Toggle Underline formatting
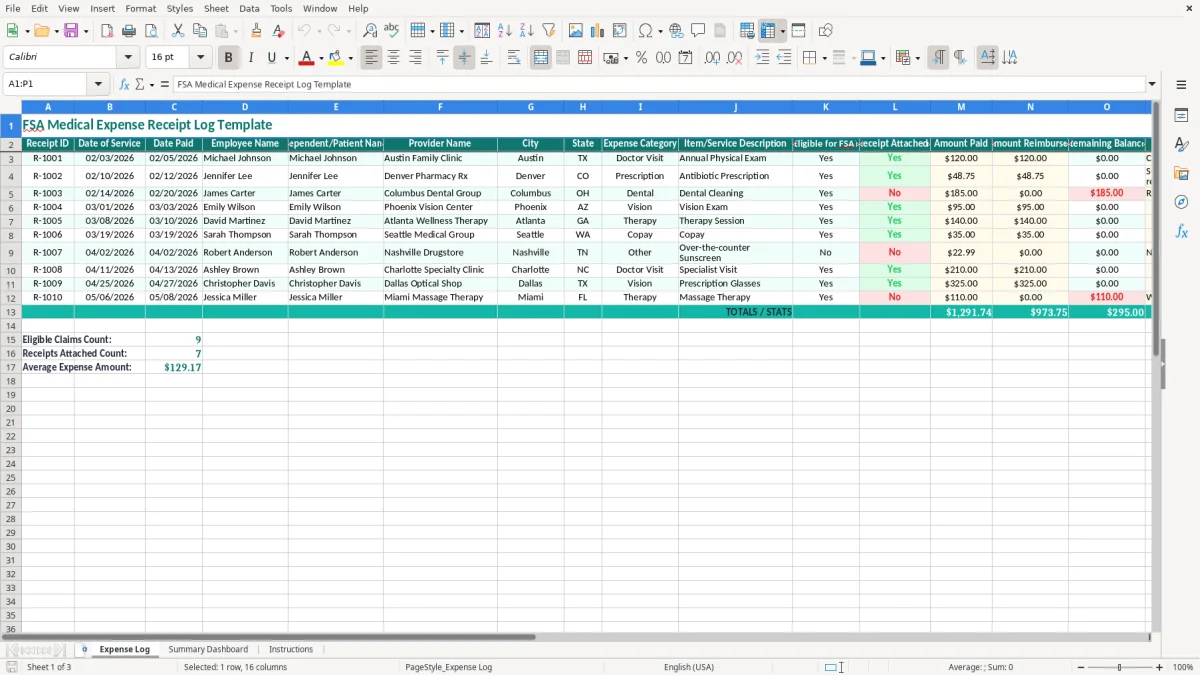 [271, 58]
